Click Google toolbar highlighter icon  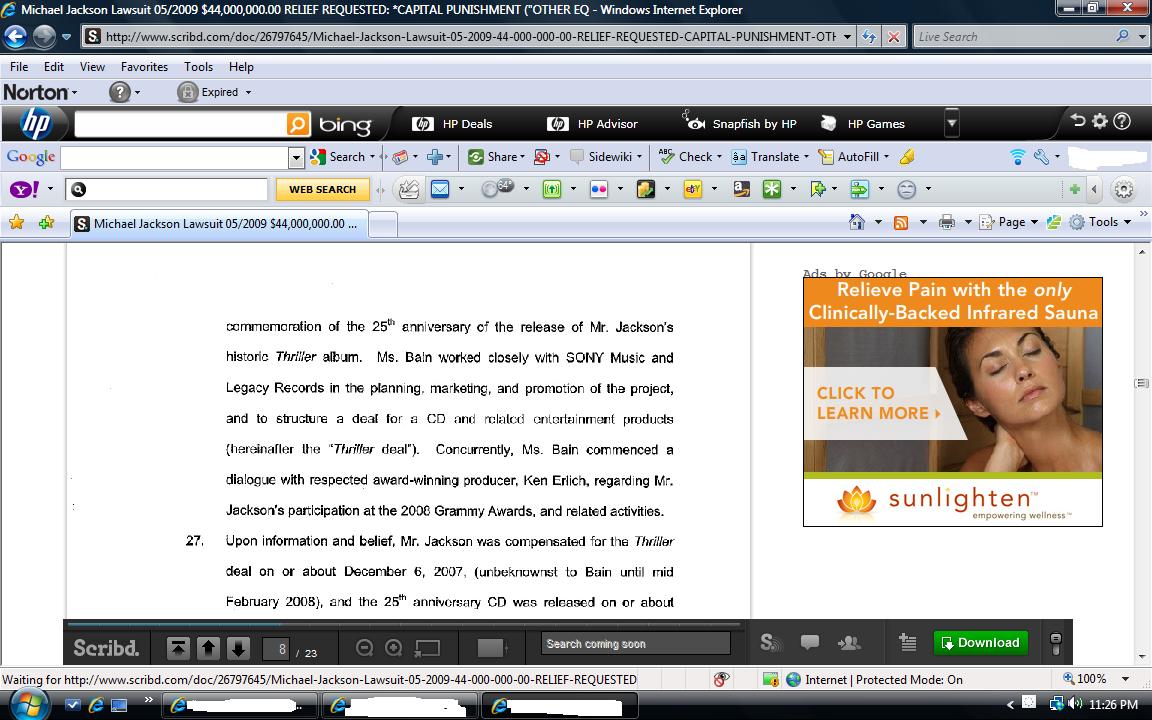point(907,156)
